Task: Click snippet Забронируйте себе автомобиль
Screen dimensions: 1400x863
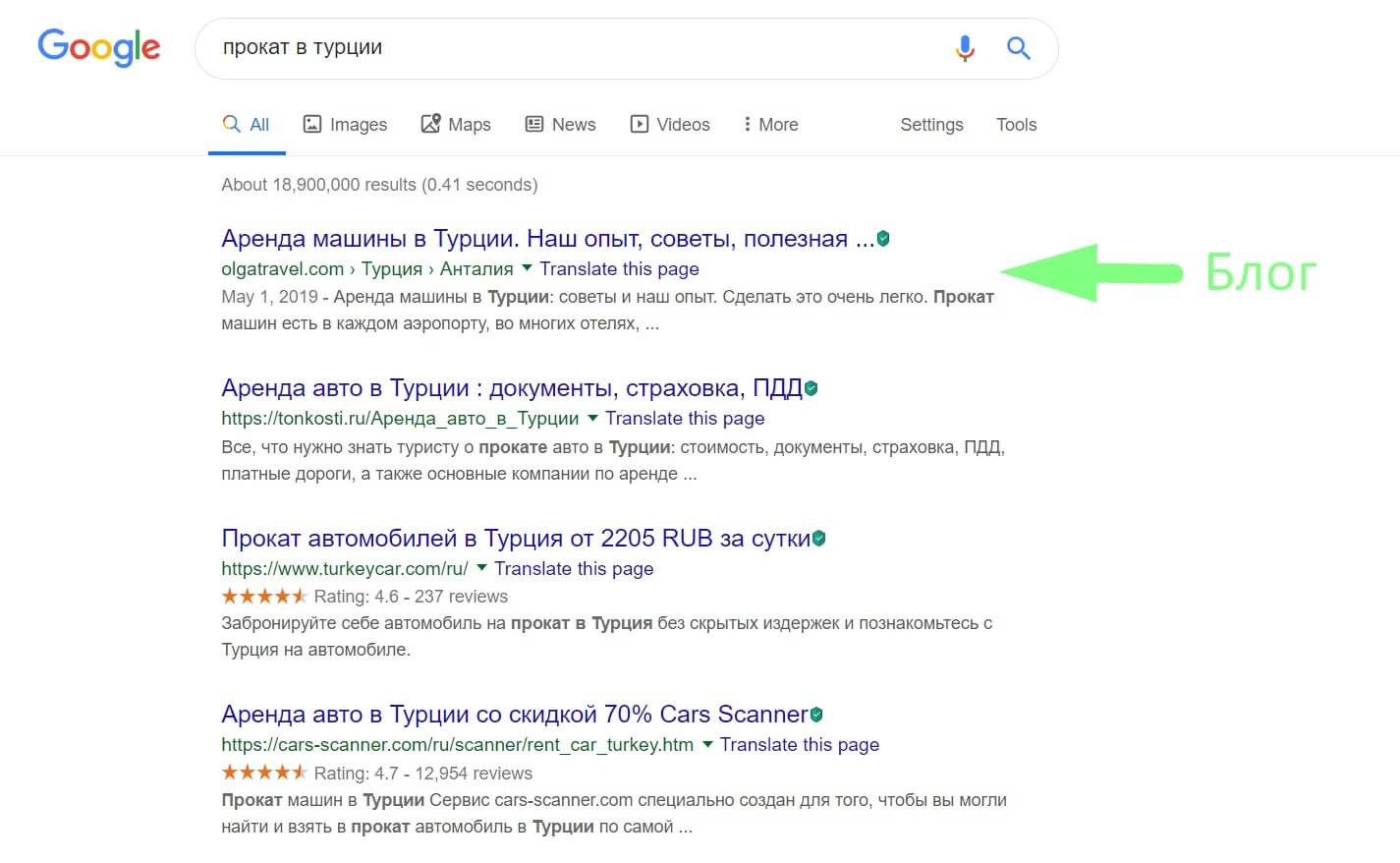Action: tap(607, 637)
